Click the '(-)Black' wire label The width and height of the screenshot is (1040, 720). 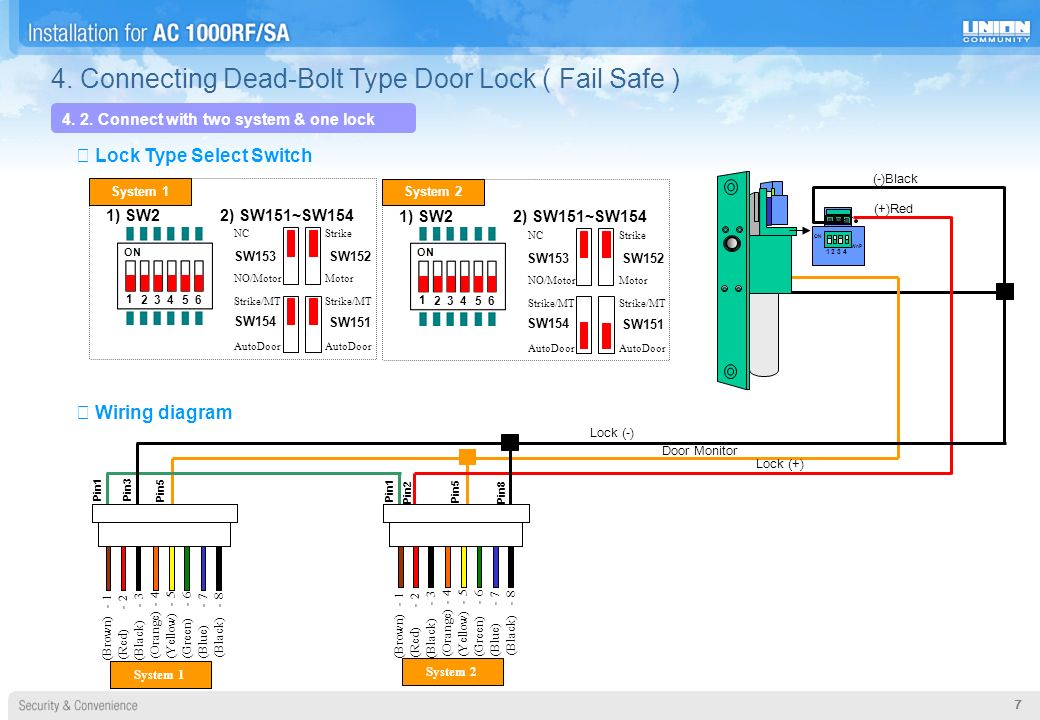click(895, 178)
